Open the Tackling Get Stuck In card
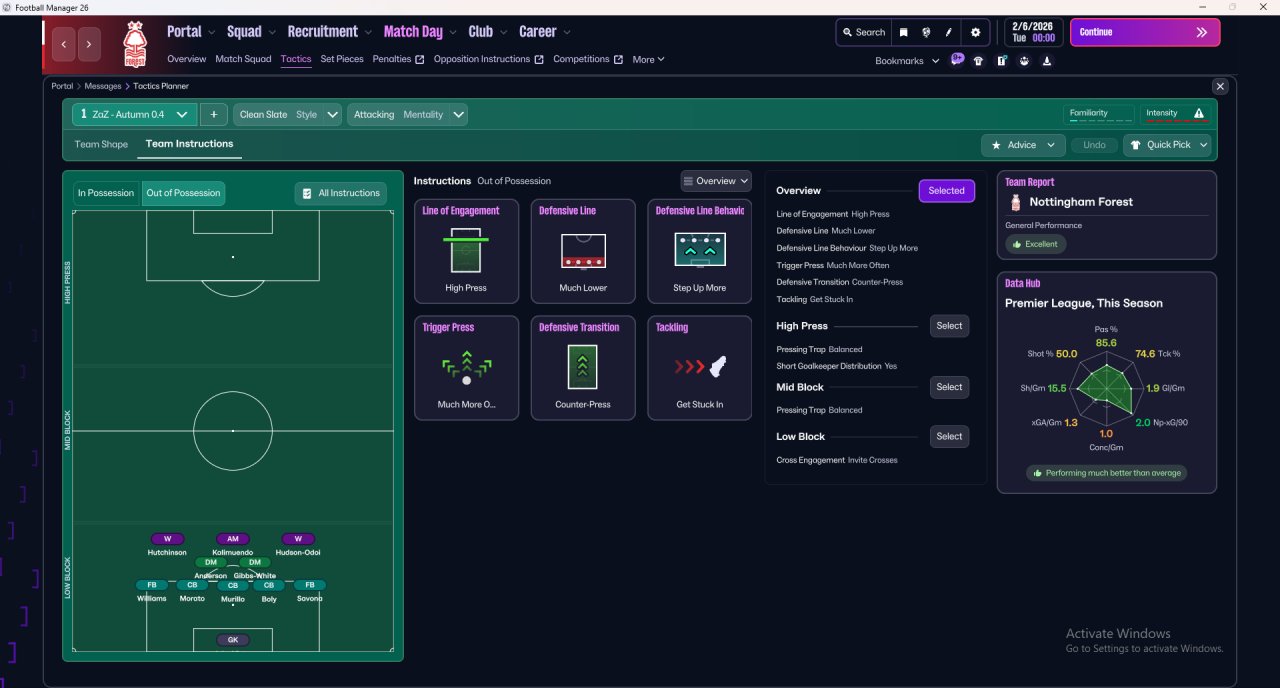The height and width of the screenshot is (688, 1280). tap(700, 368)
